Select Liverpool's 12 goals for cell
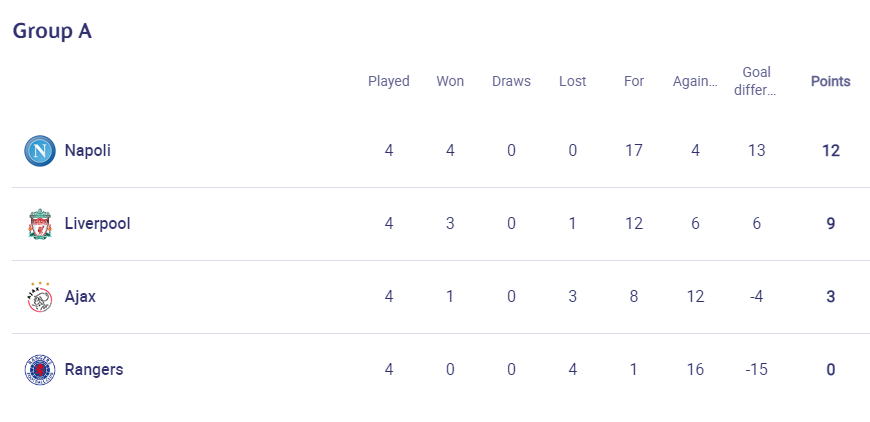 point(634,223)
